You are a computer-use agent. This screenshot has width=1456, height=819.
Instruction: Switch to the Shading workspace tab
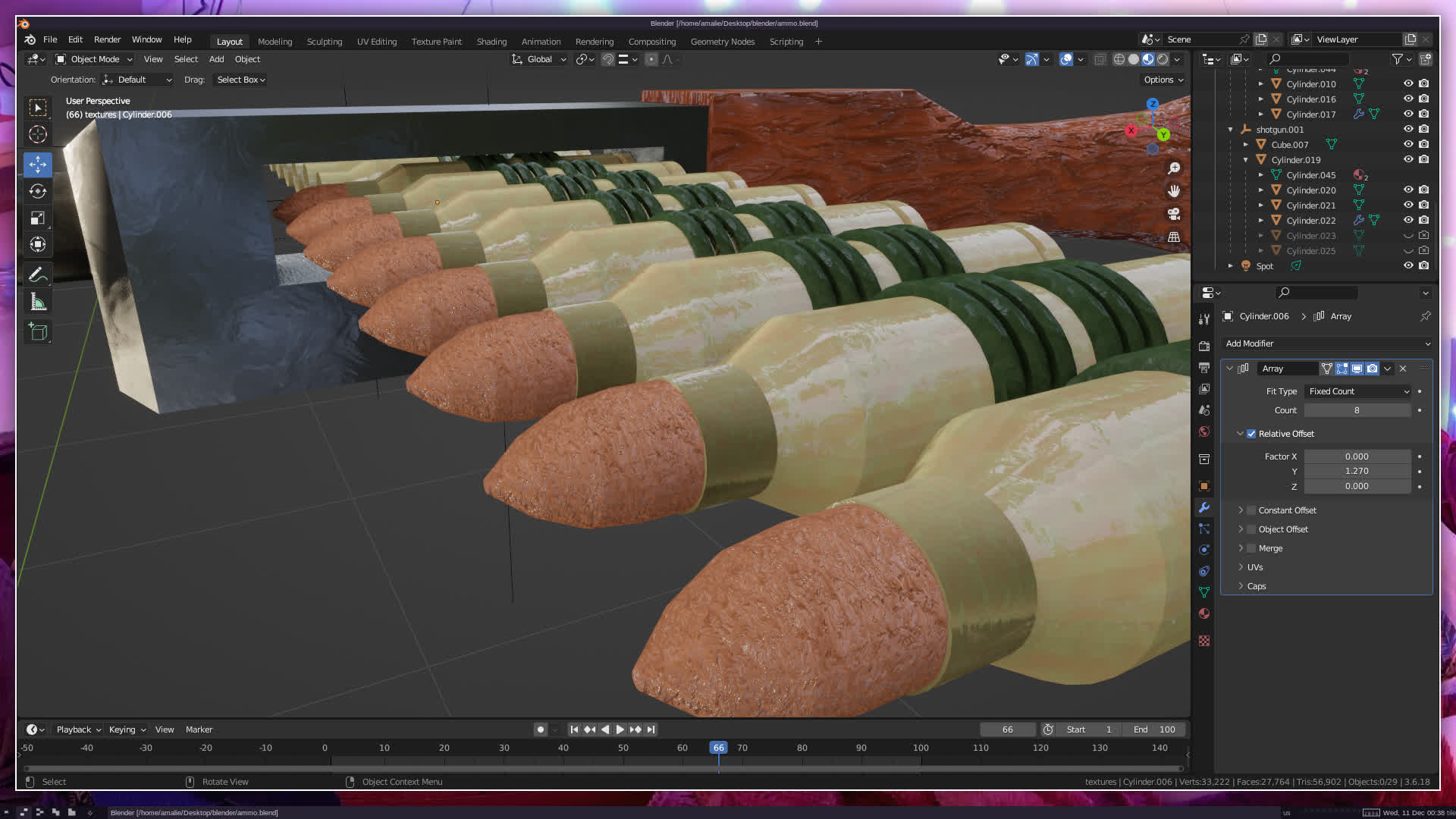pos(491,42)
